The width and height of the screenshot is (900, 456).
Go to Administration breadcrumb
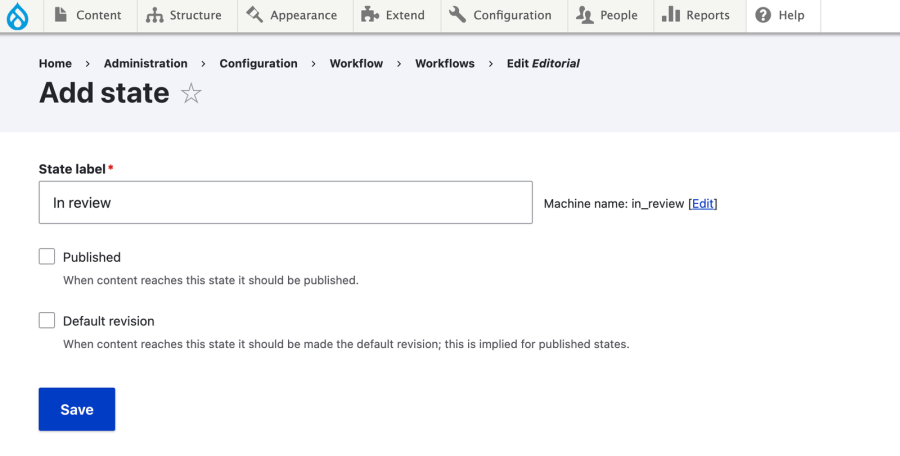[x=146, y=64]
